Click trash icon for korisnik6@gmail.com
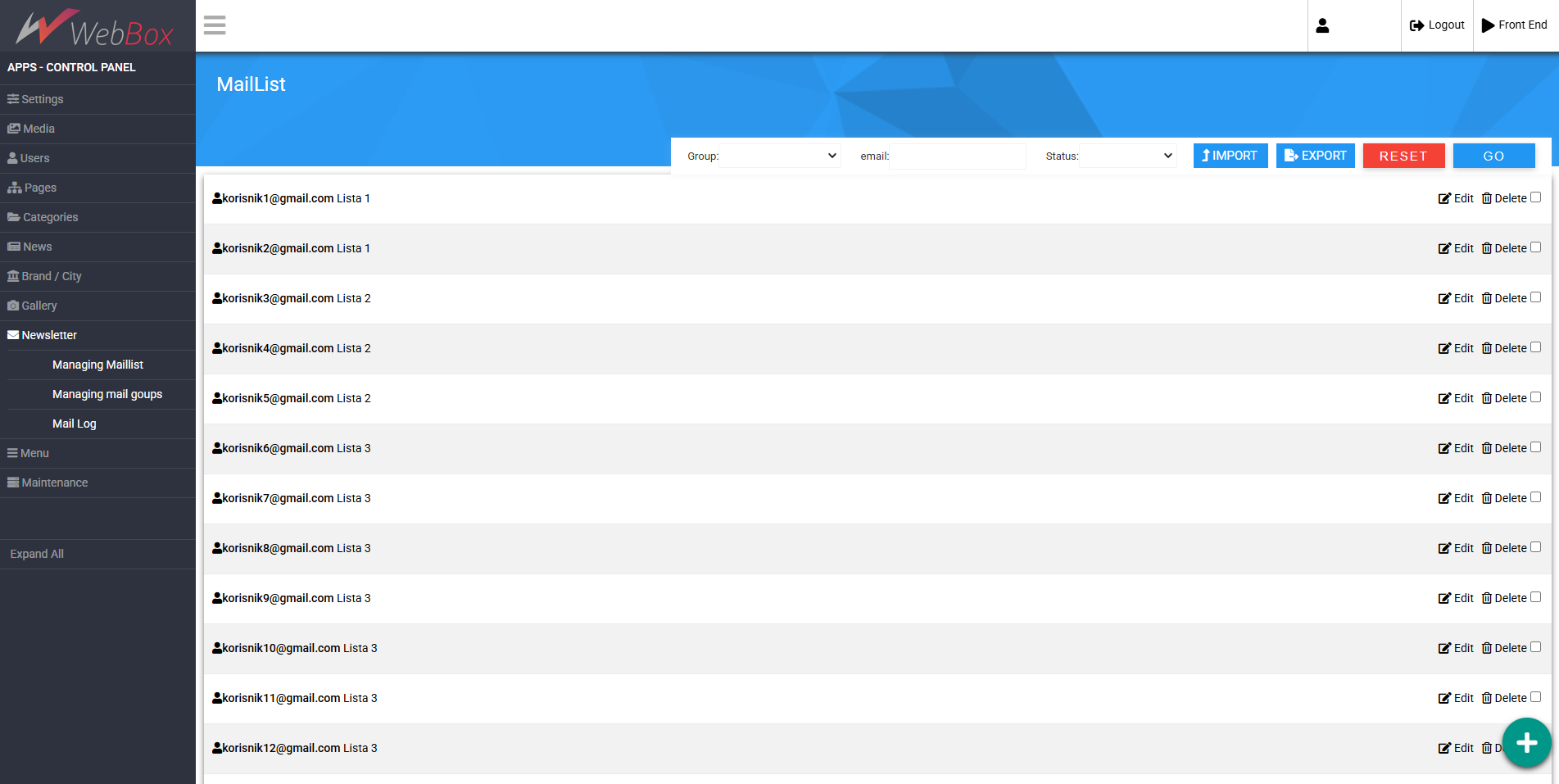The height and width of the screenshot is (784, 1559). point(1487,449)
